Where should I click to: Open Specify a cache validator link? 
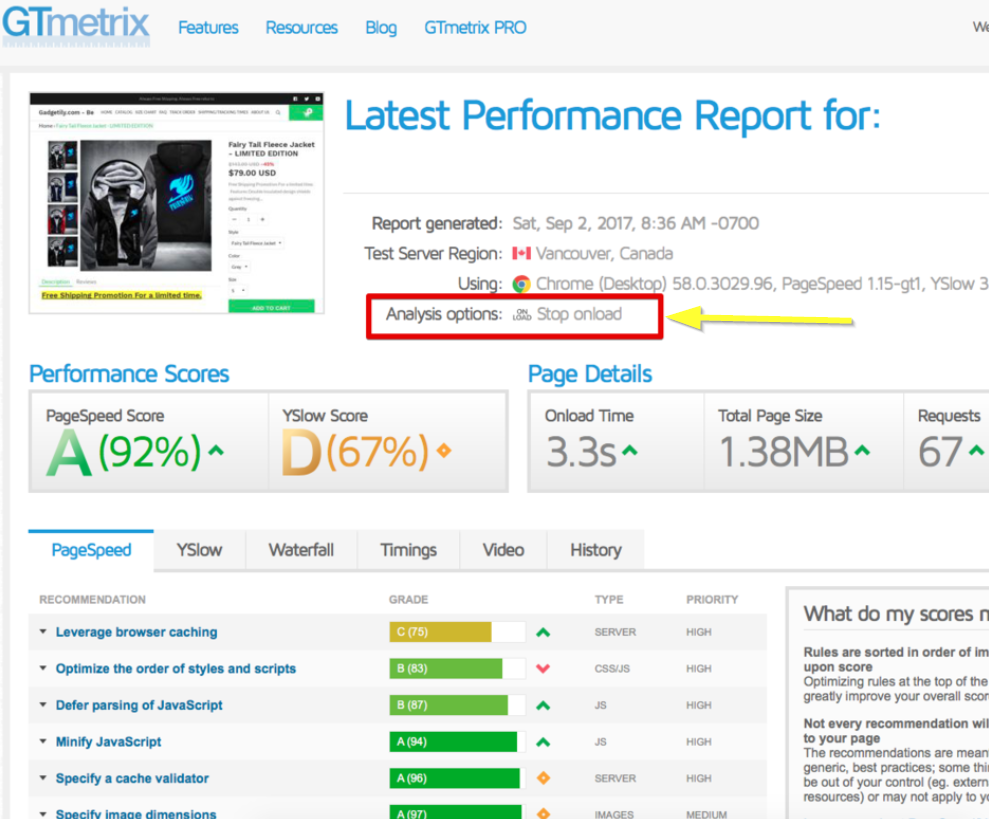pos(132,779)
